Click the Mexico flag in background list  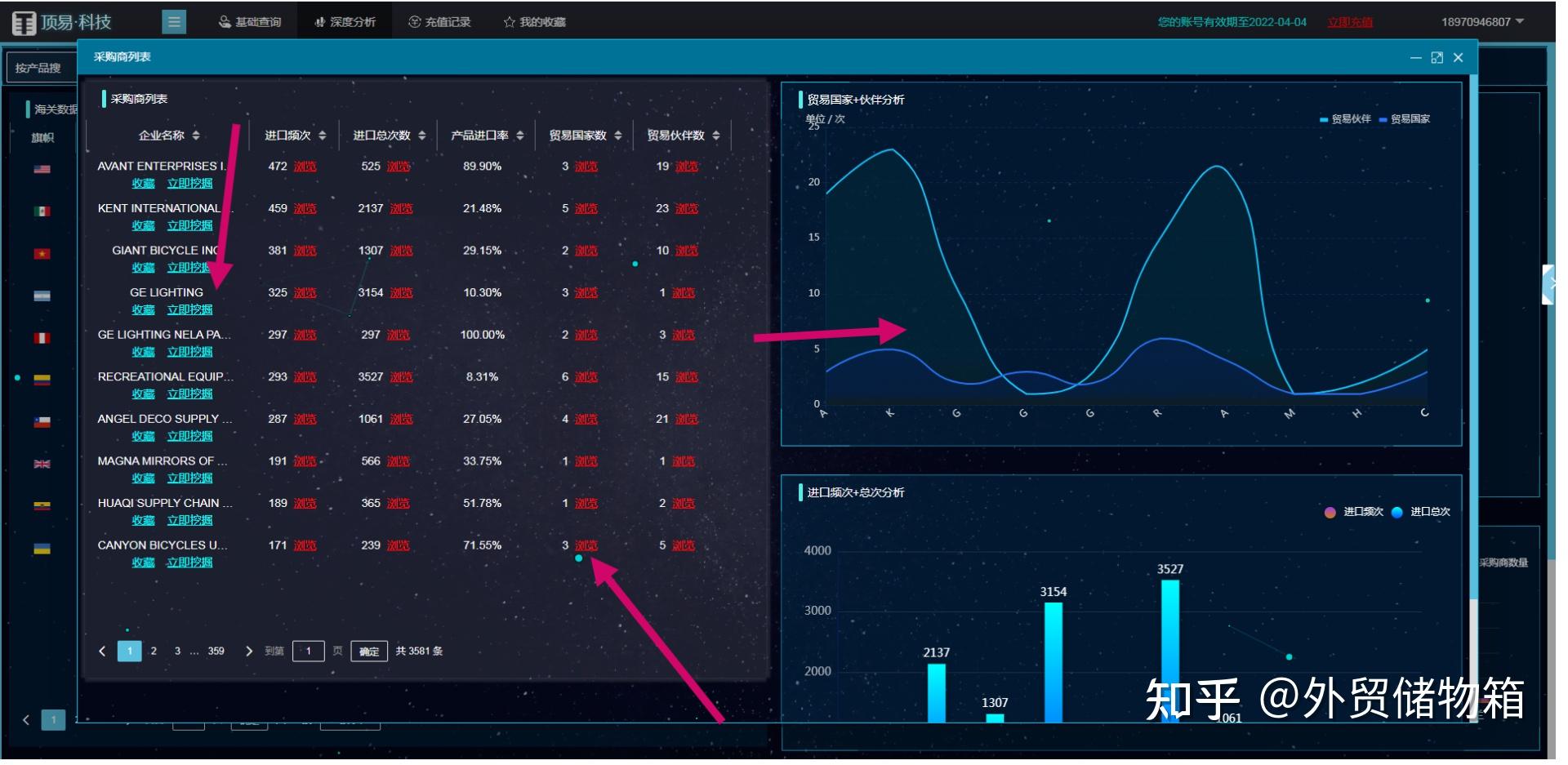[x=42, y=212]
